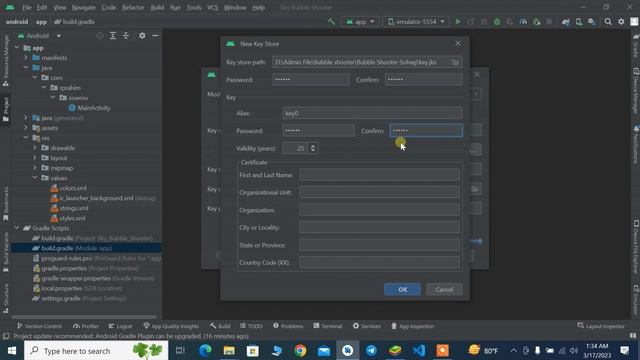Select MainActivity in project tree
The height and width of the screenshot is (360, 640).
click(x=89, y=108)
